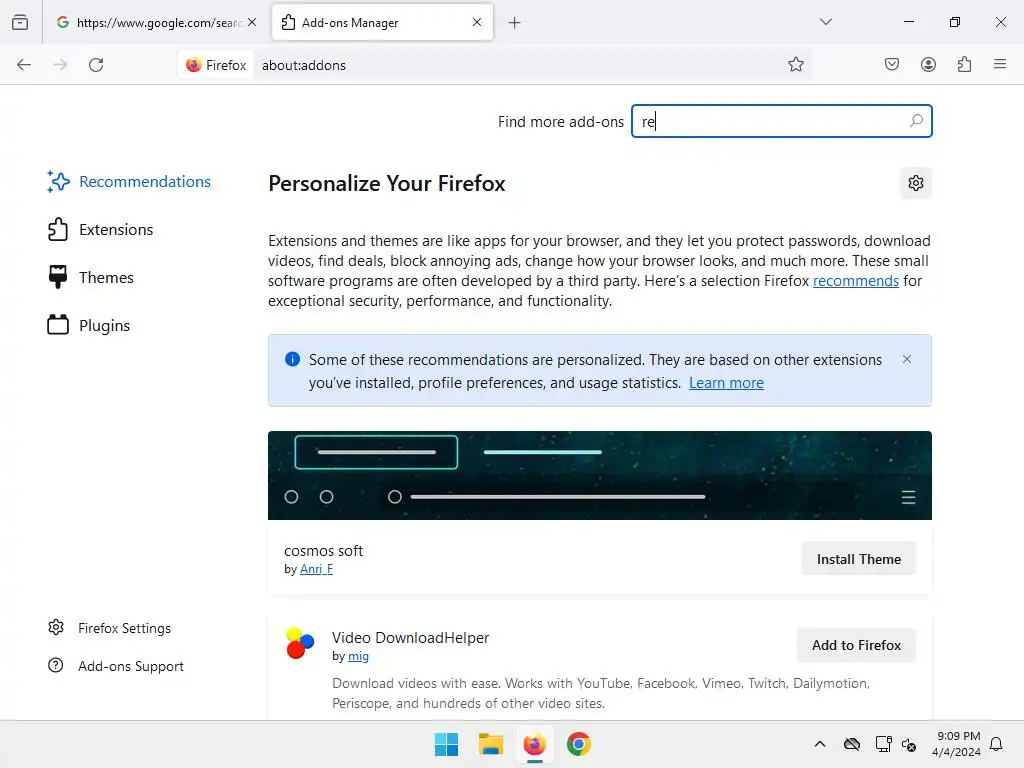The image size is (1024, 768).
Task: Click cloud sync tray icon
Action: [852, 744]
